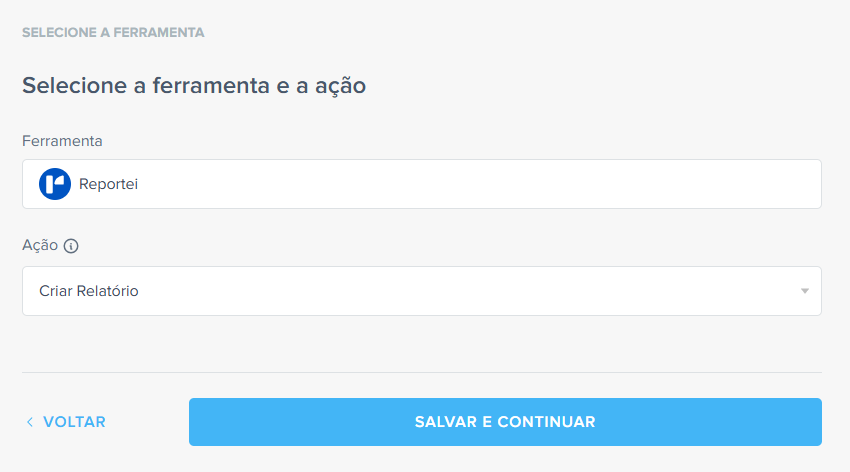Click the word CONTINUAR on the blue button
850x472 pixels.
click(546, 422)
